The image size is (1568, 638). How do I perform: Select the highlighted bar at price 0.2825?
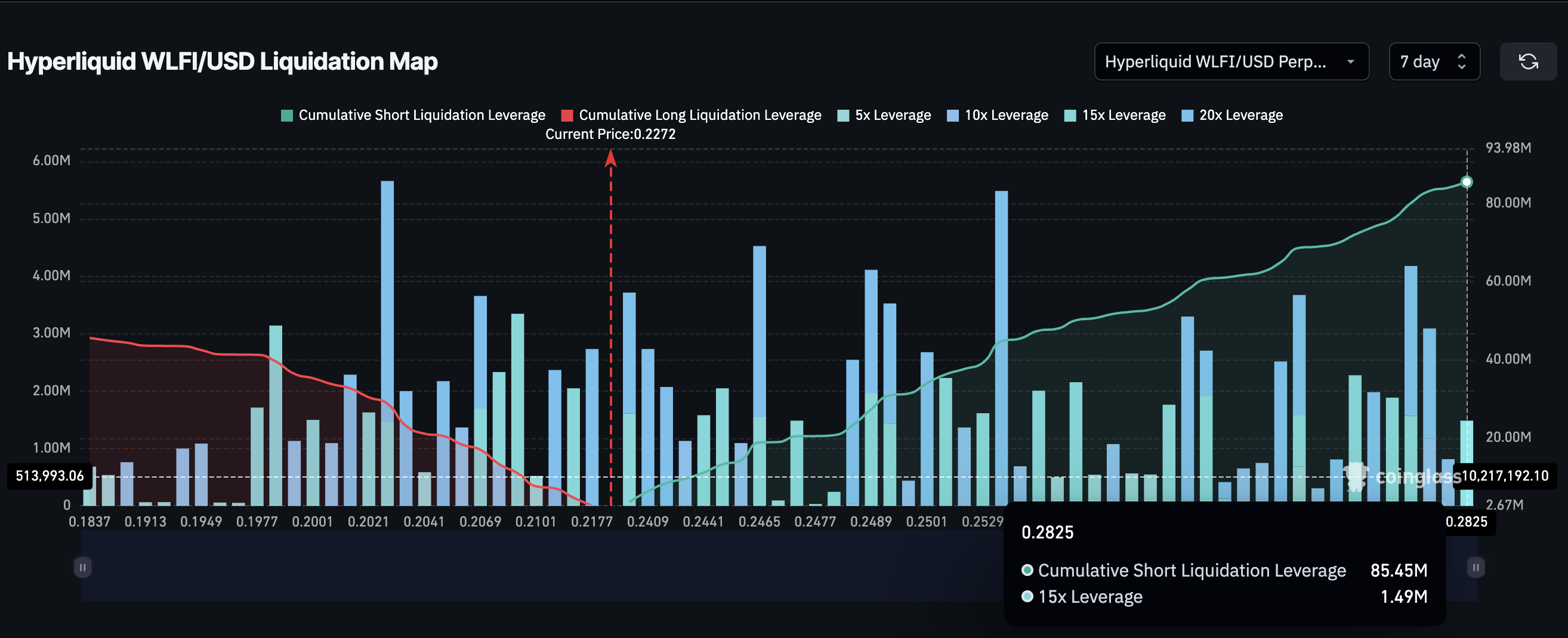(1467, 462)
